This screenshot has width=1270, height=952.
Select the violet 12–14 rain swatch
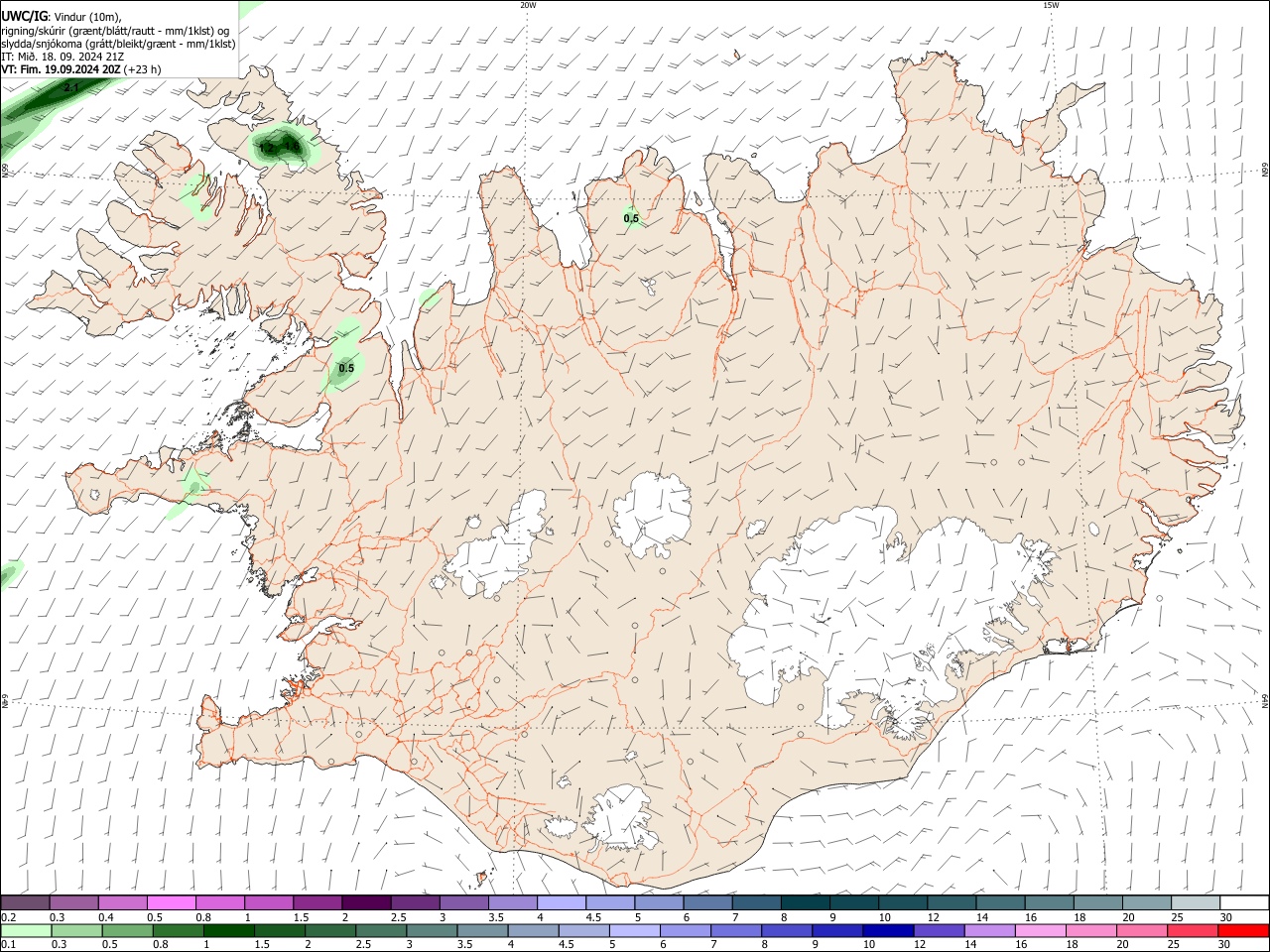(939, 930)
